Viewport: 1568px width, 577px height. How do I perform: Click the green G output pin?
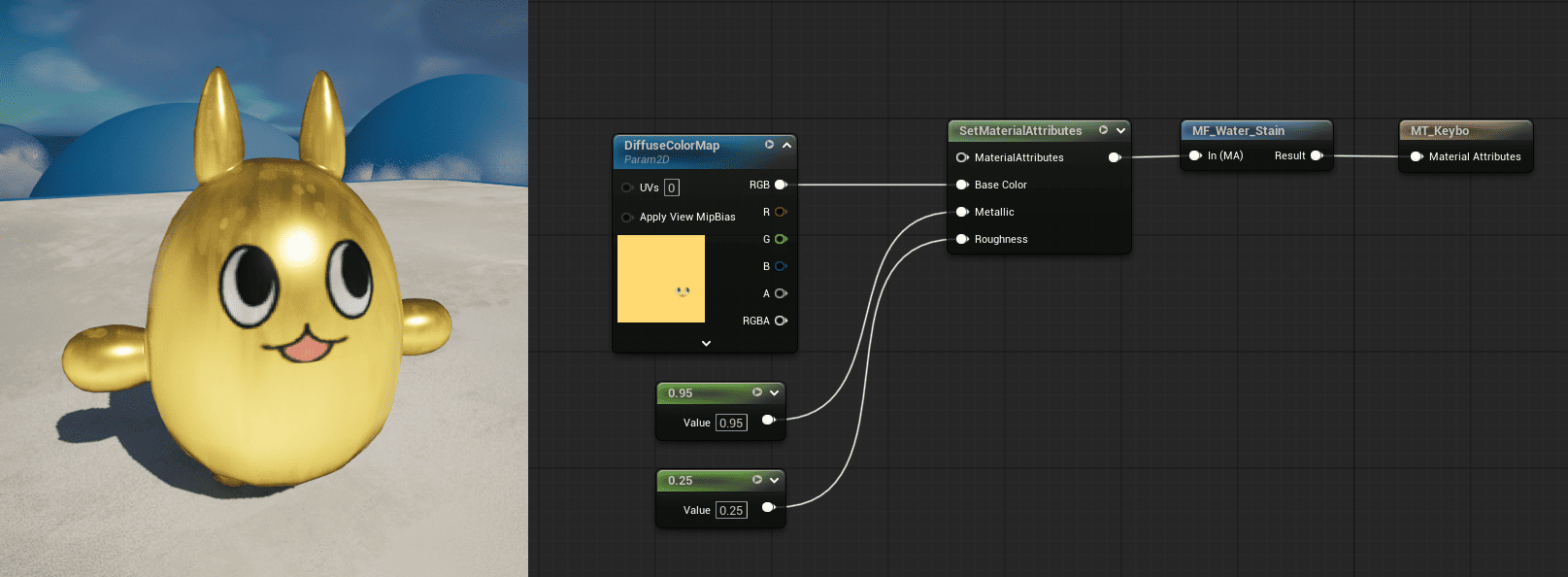(780, 239)
